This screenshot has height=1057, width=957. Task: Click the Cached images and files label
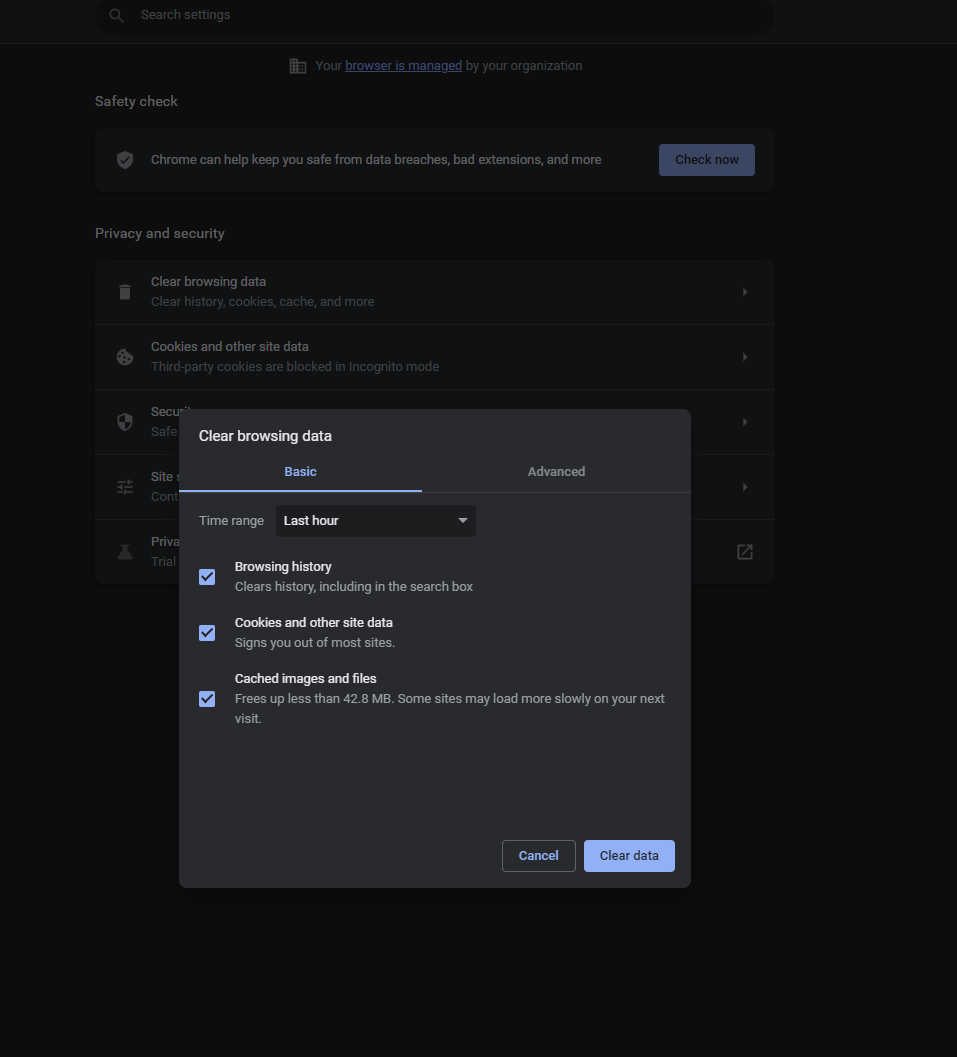[x=305, y=678]
